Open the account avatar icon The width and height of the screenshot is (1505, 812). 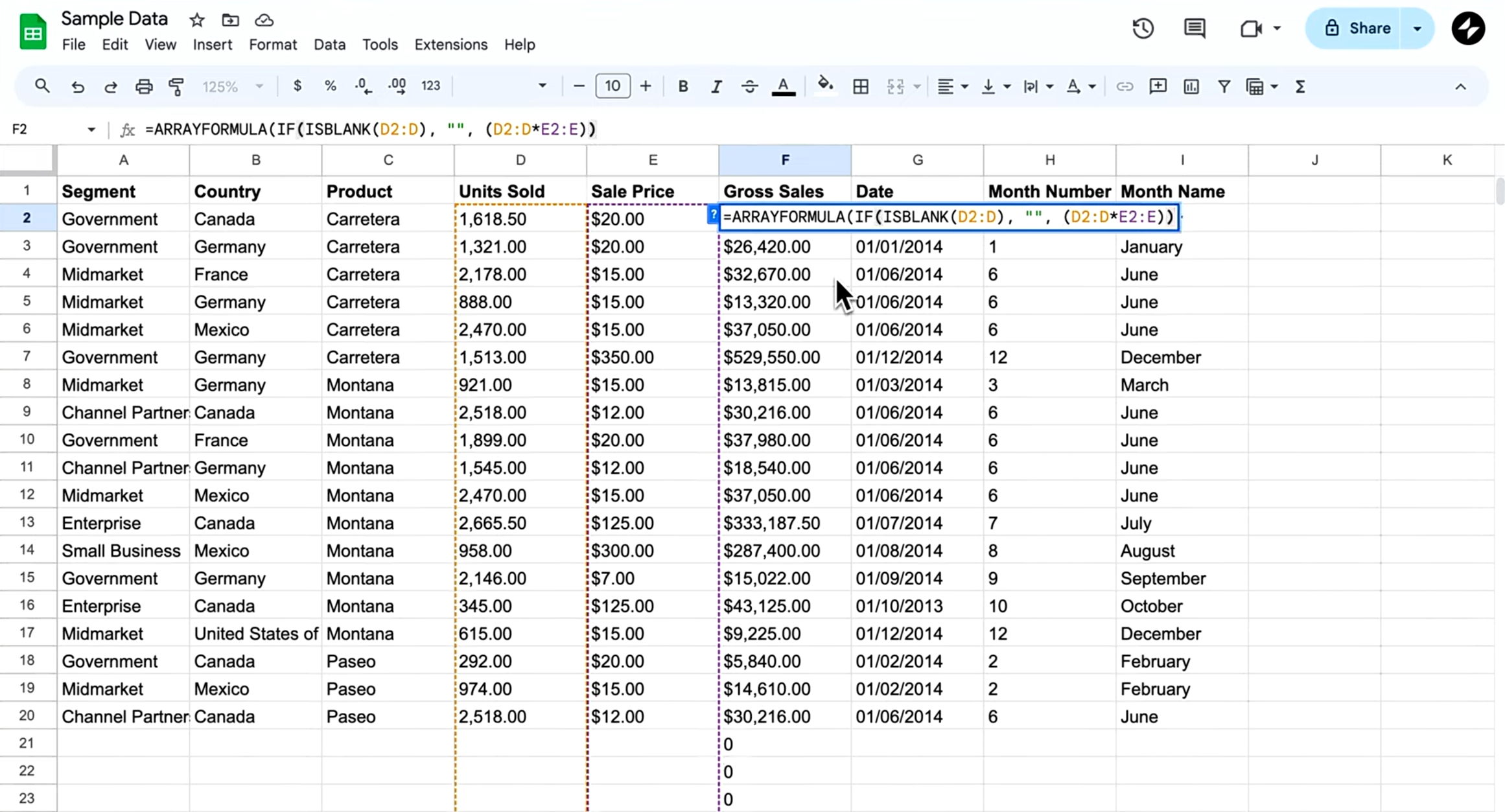tap(1468, 29)
